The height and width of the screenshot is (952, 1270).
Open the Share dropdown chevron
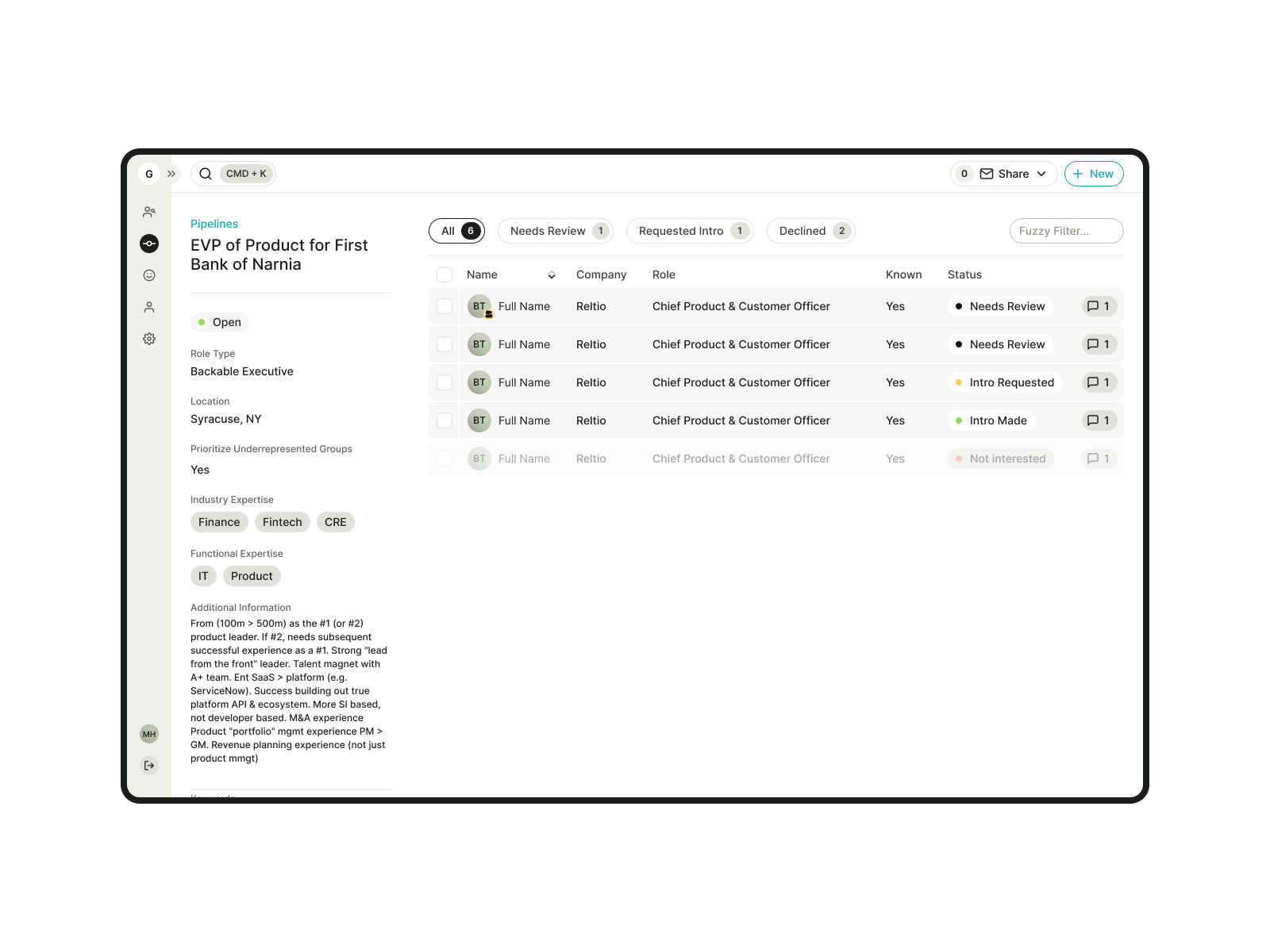[x=1041, y=173]
